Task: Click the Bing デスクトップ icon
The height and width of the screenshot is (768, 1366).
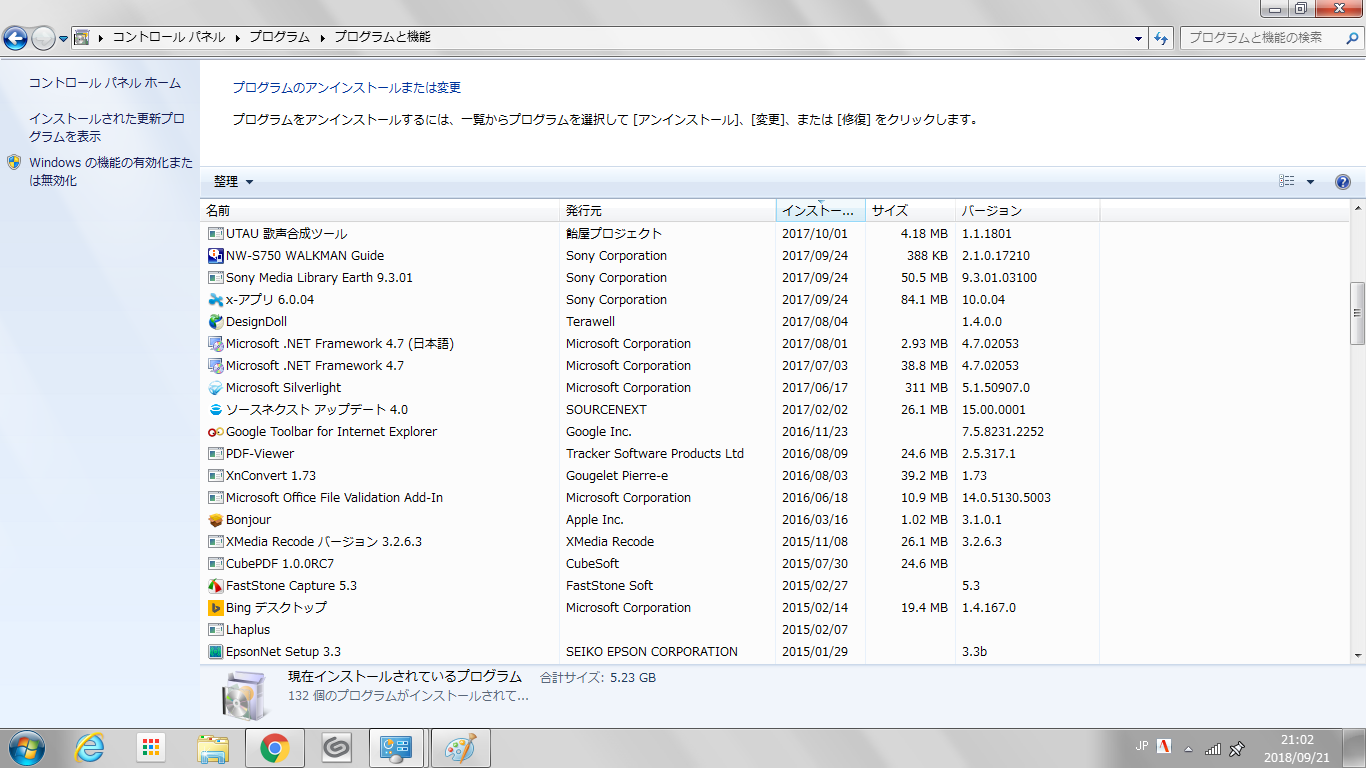Action: [215, 608]
